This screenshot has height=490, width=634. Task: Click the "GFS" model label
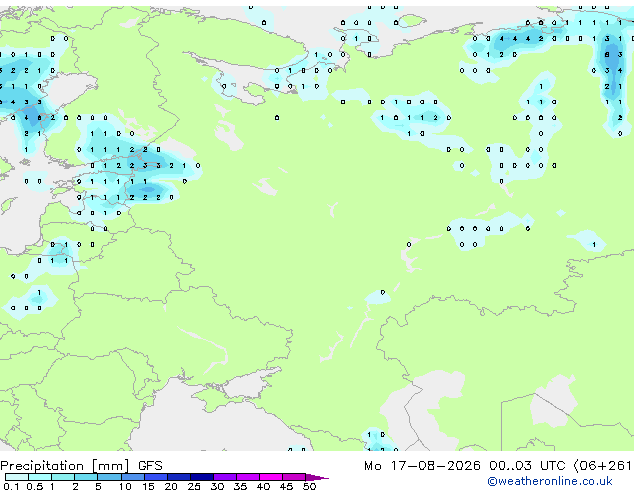coord(150,466)
